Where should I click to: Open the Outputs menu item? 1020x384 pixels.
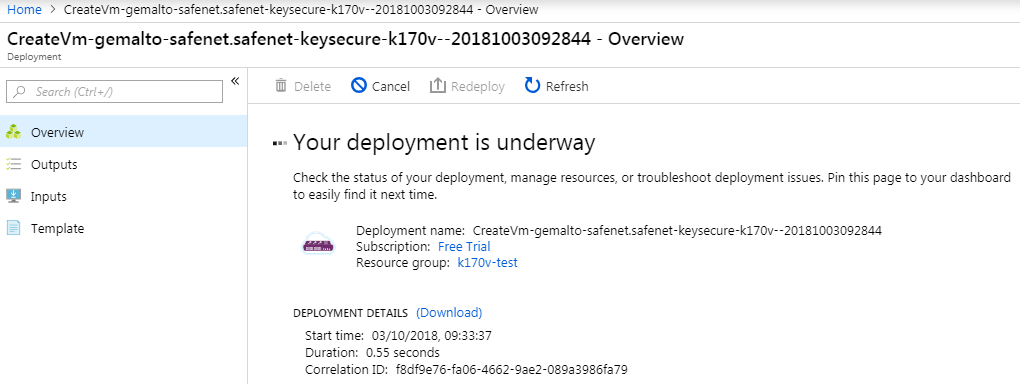click(x=124, y=165)
